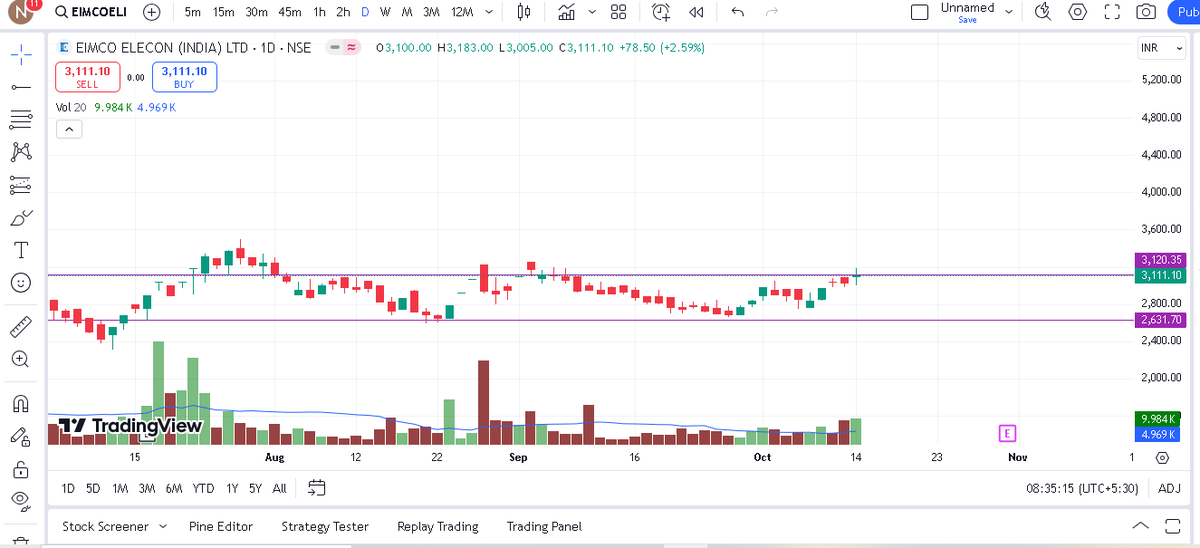Expand the Unnamed layout dropdown arrow

1008,13
